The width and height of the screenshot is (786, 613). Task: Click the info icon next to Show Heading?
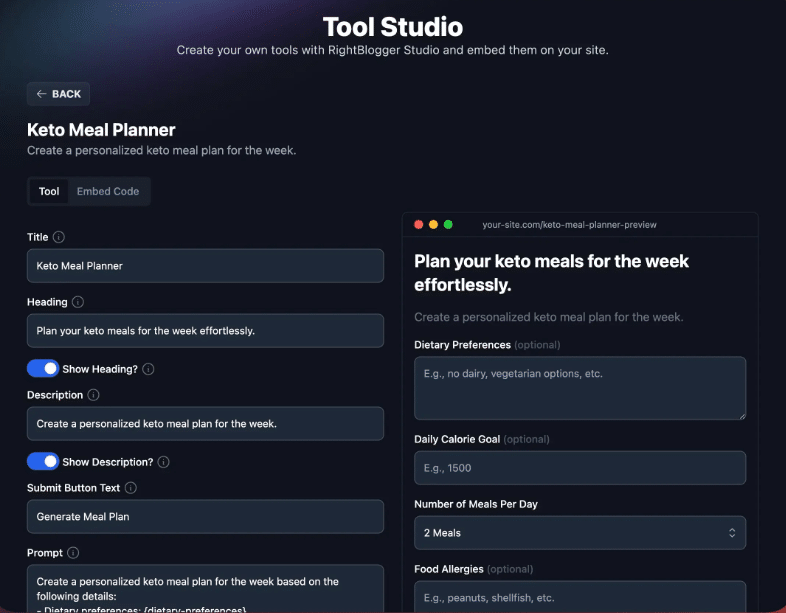(x=148, y=369)
